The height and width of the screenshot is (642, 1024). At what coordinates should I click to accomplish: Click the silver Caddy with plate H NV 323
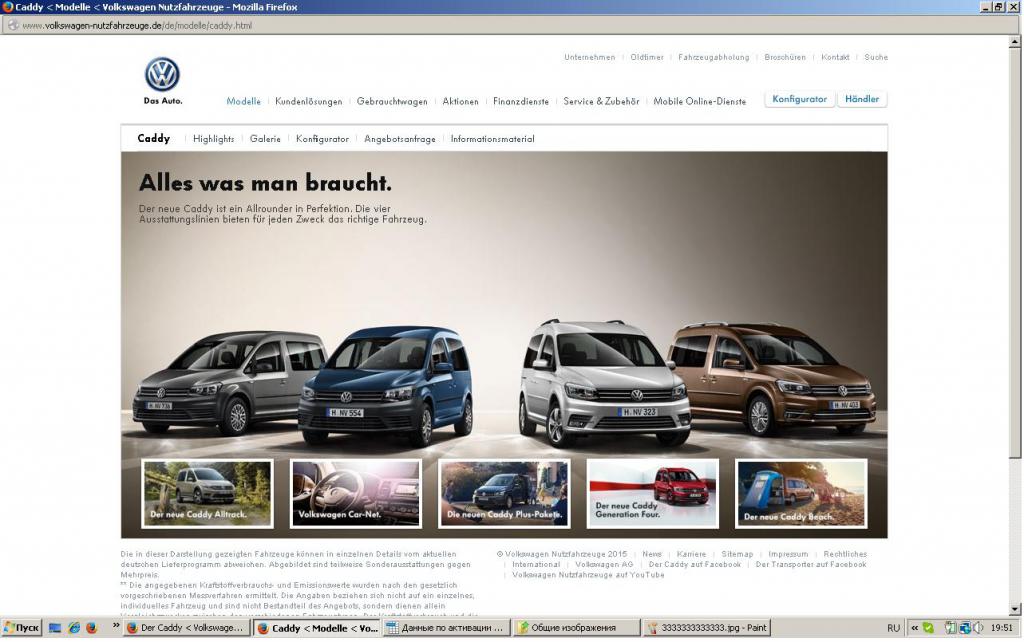(604, 382)
